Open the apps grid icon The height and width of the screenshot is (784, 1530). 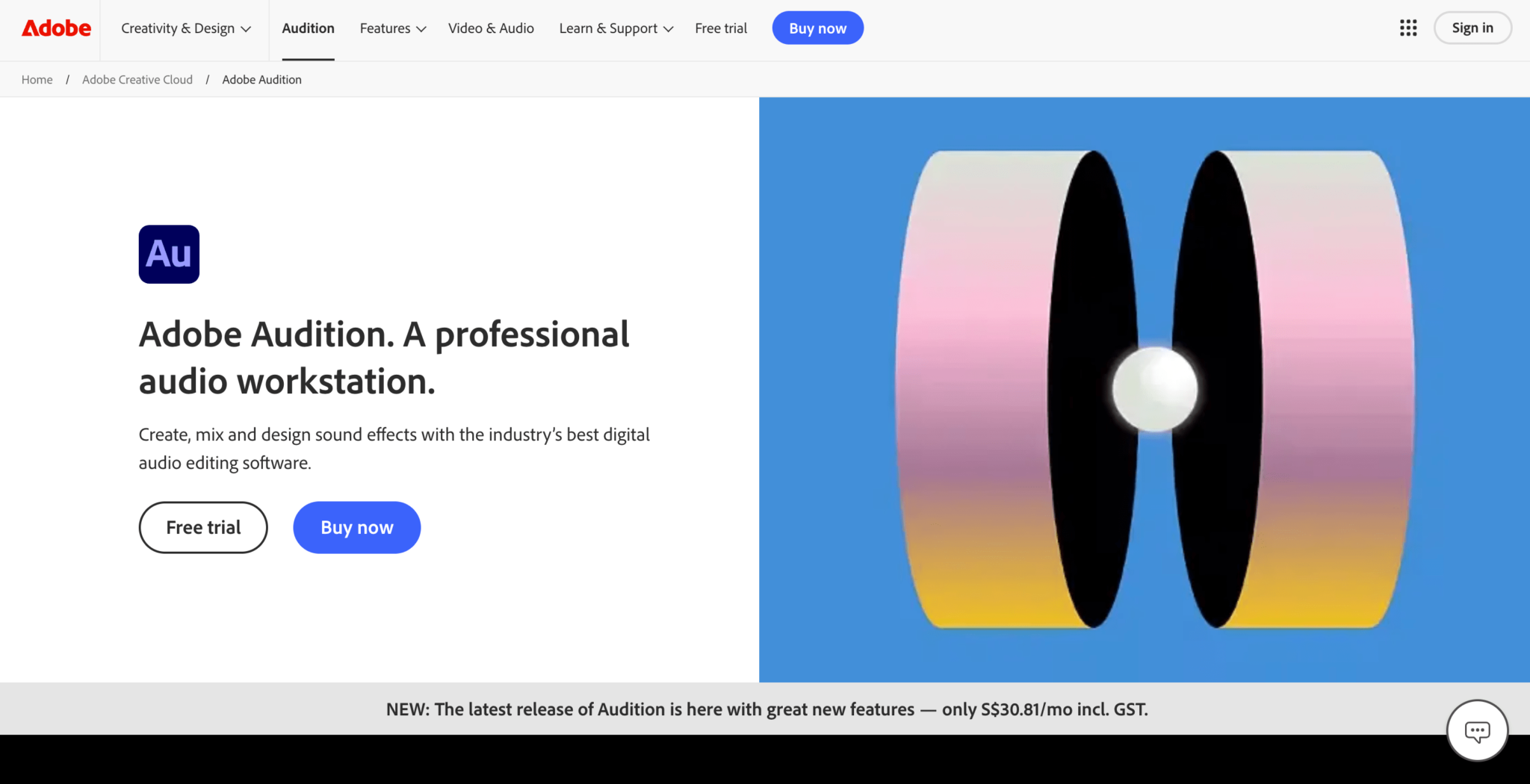pos(1407,28)
